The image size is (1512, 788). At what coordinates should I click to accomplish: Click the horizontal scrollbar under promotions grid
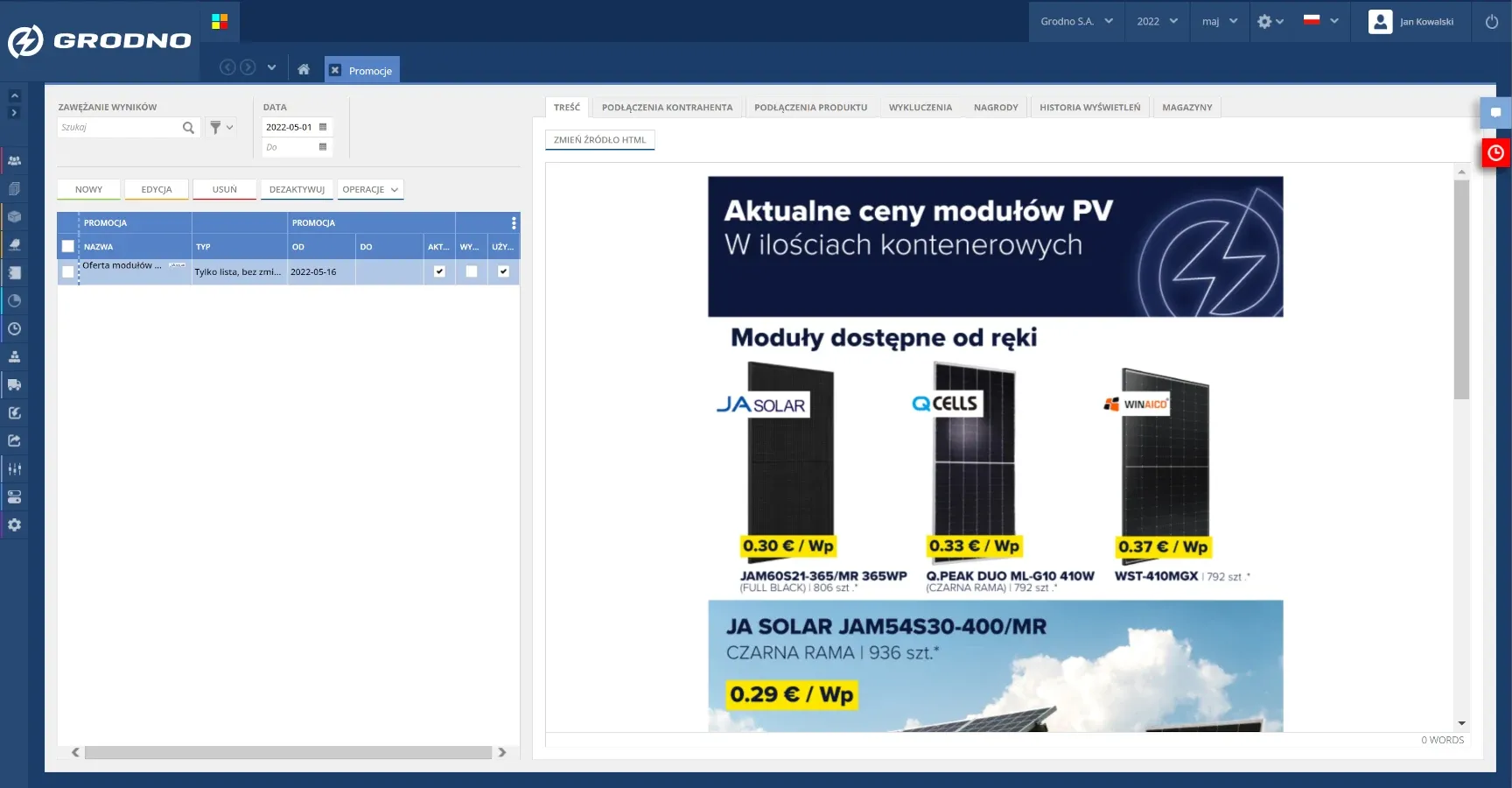[288, 752]
